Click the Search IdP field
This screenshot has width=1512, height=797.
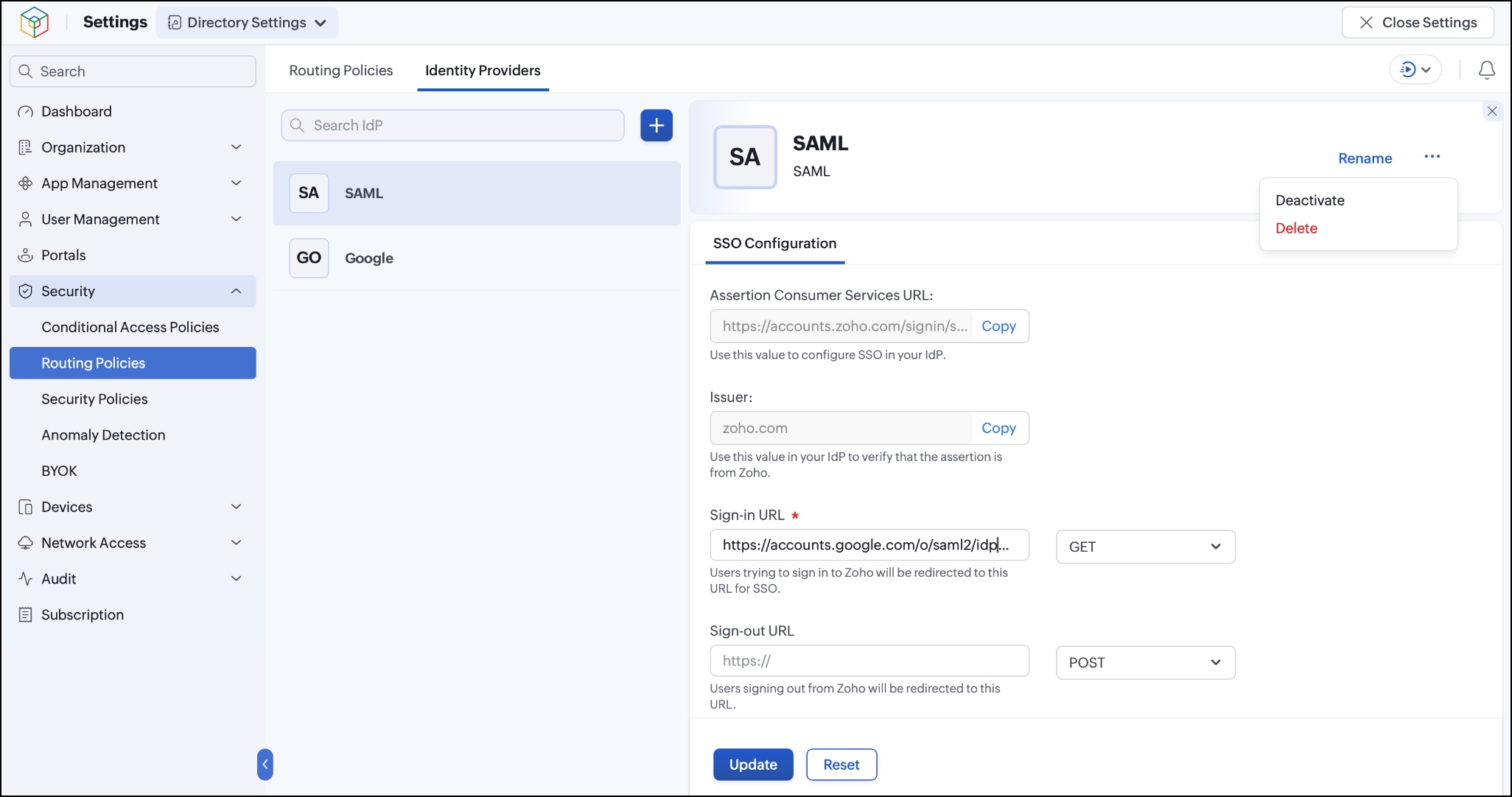tap(452, 125)
